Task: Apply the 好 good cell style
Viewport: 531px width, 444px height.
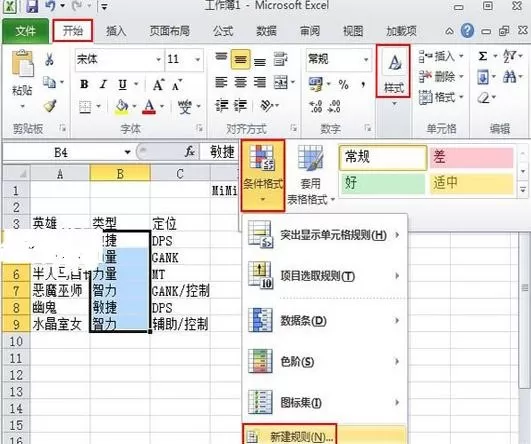Action: (x=383, y=183)
